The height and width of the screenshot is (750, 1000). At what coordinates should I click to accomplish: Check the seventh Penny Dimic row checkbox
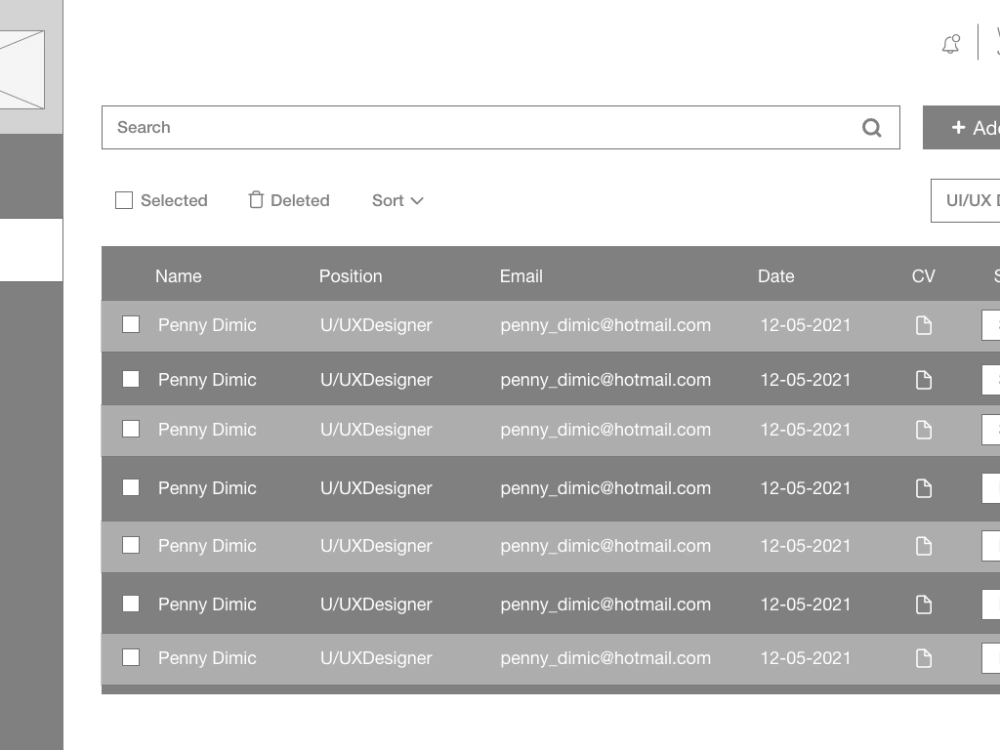(131, 657)
